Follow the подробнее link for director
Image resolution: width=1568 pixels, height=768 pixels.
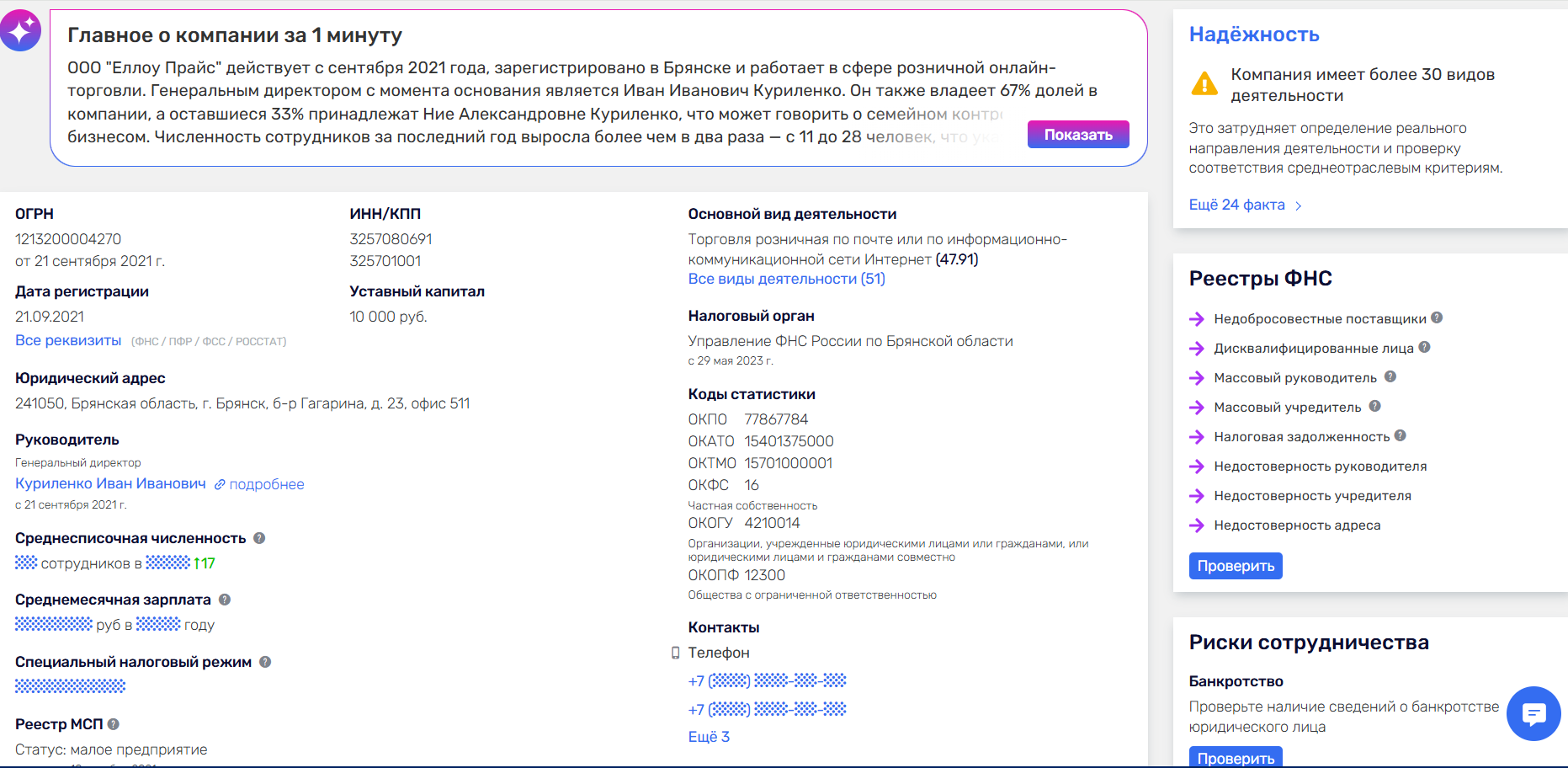click(x=267, y=484)
